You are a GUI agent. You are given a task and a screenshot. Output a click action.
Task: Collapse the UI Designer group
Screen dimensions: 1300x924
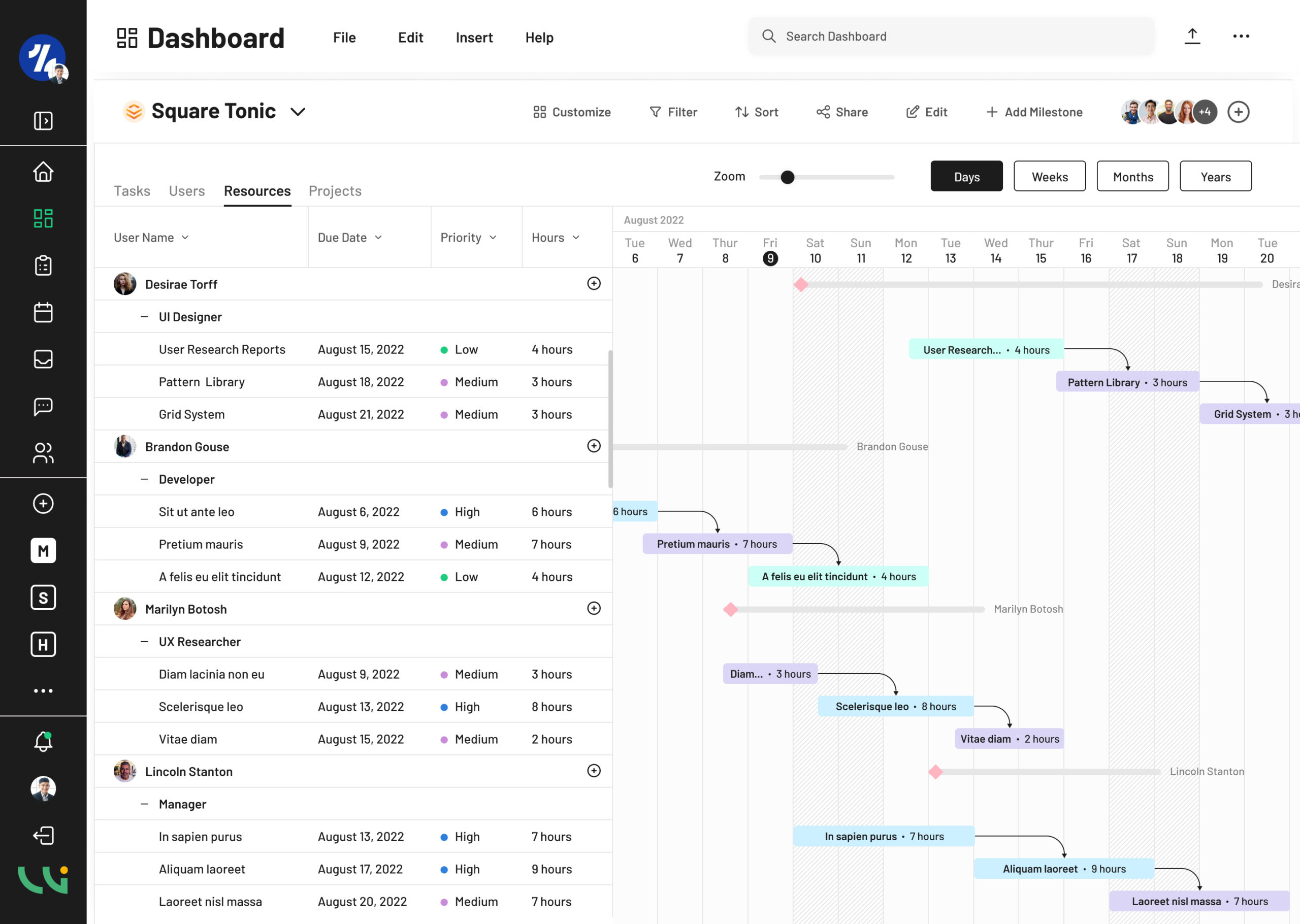145,317
